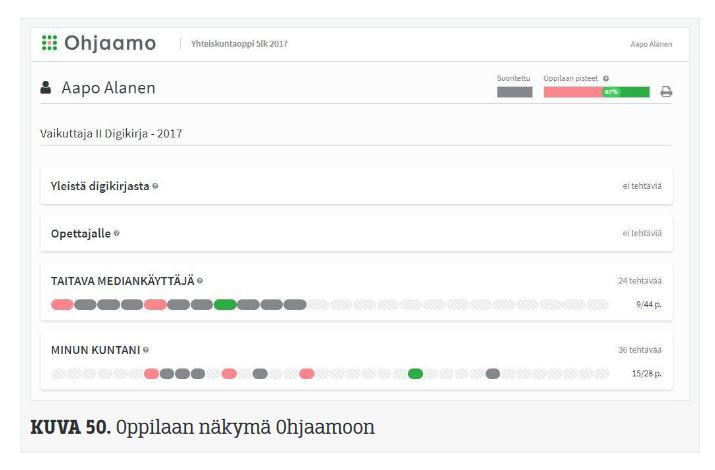Open the first red task pill in TAITAVA MEDIANKÄYTTÄJÄ
This screenshot has height=470, width=715.
[x=62, y=304]
